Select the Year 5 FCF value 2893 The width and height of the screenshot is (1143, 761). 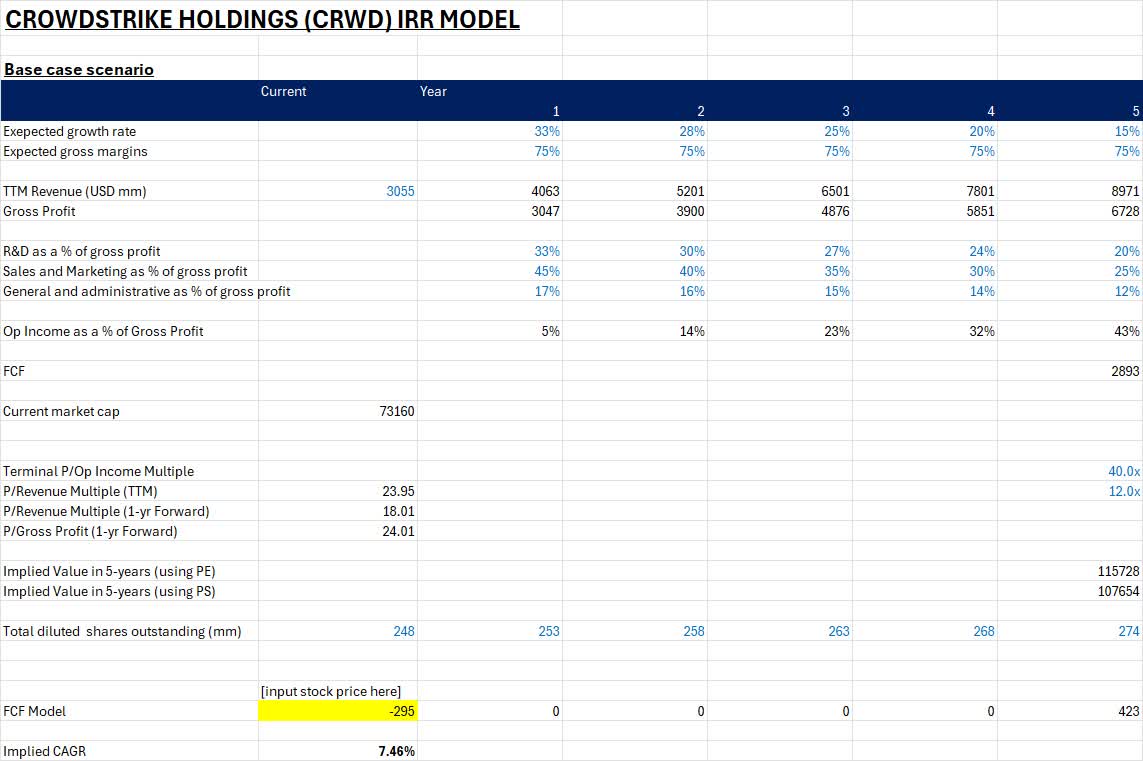pyautogui.click(x=1122, y=371)
